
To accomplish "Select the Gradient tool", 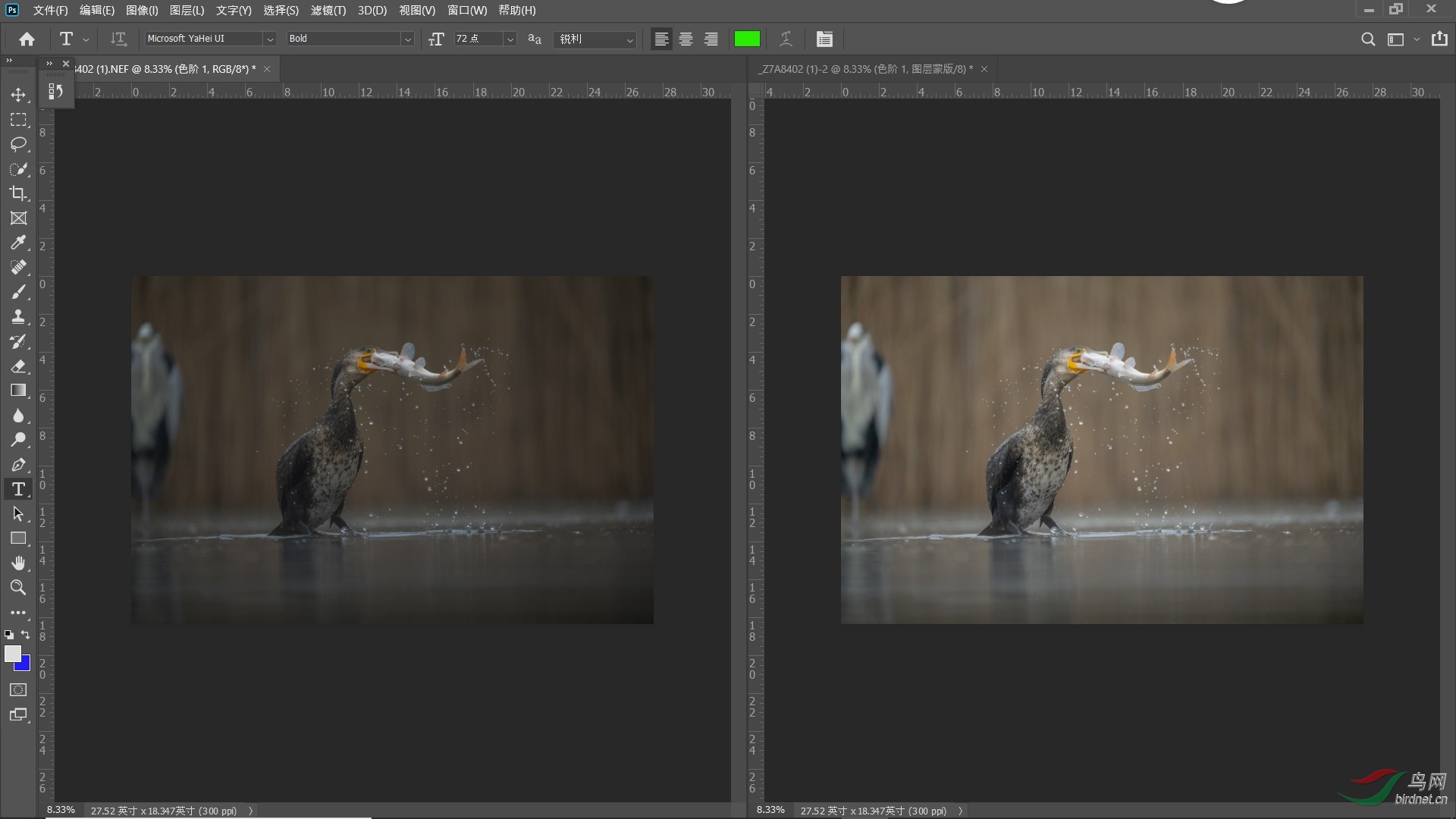I will coord(18,391).
